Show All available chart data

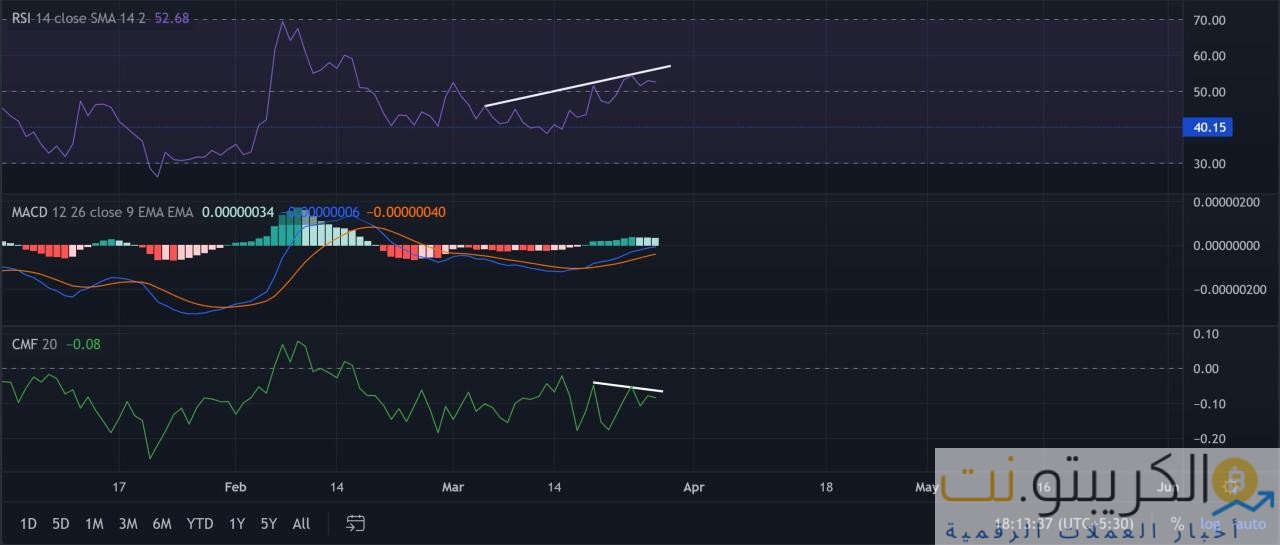[301, 523]
